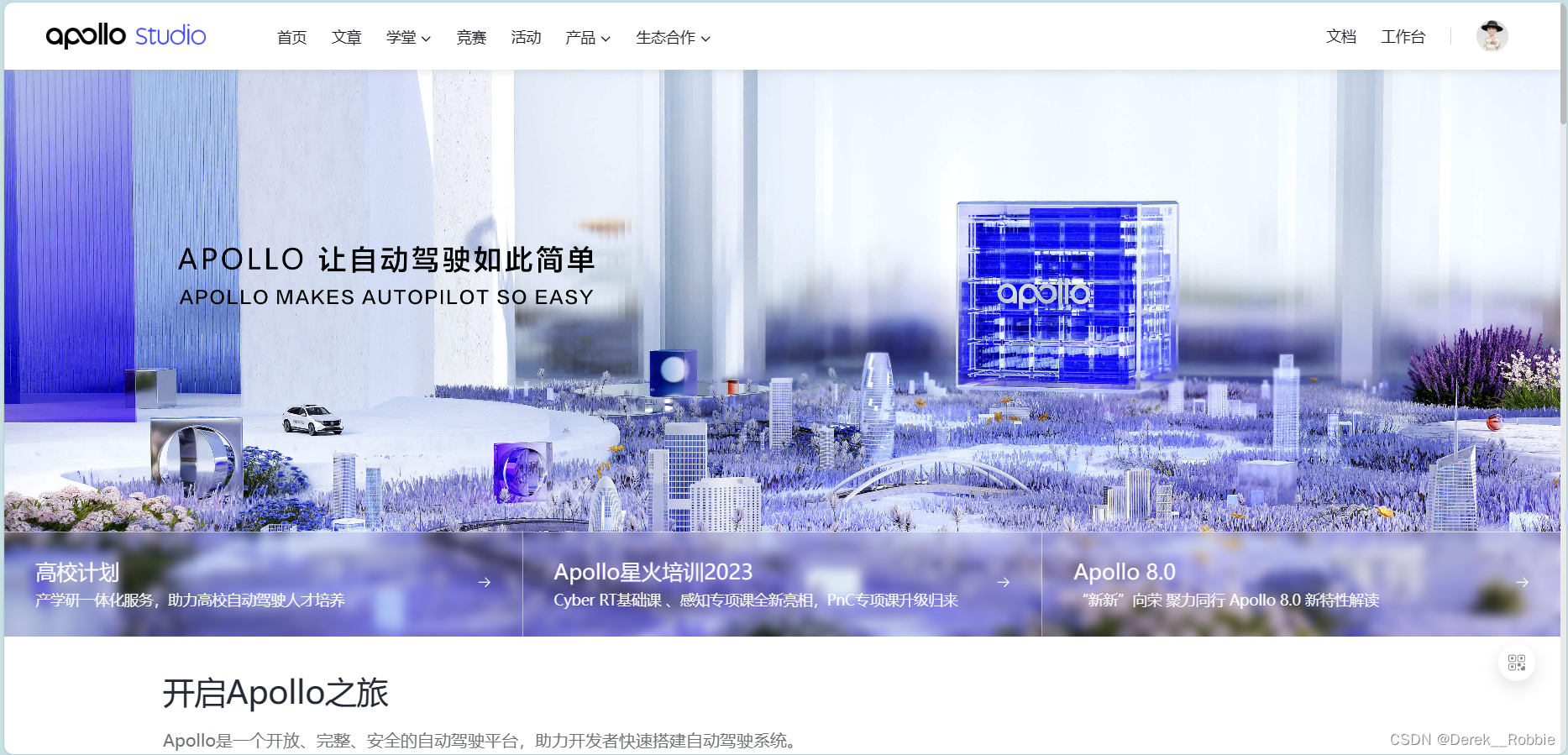Click the 开启Apollo之旅 heading
This screenshot has width=1568, height=755.
pos(275,694)
